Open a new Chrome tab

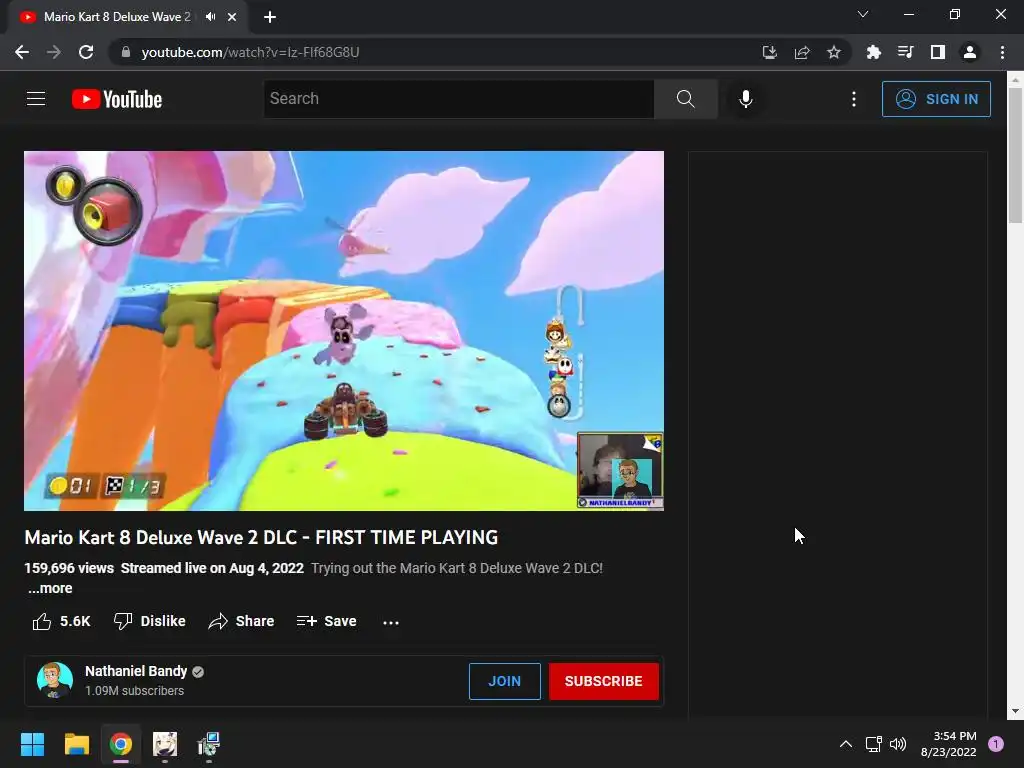click(270, 17)
